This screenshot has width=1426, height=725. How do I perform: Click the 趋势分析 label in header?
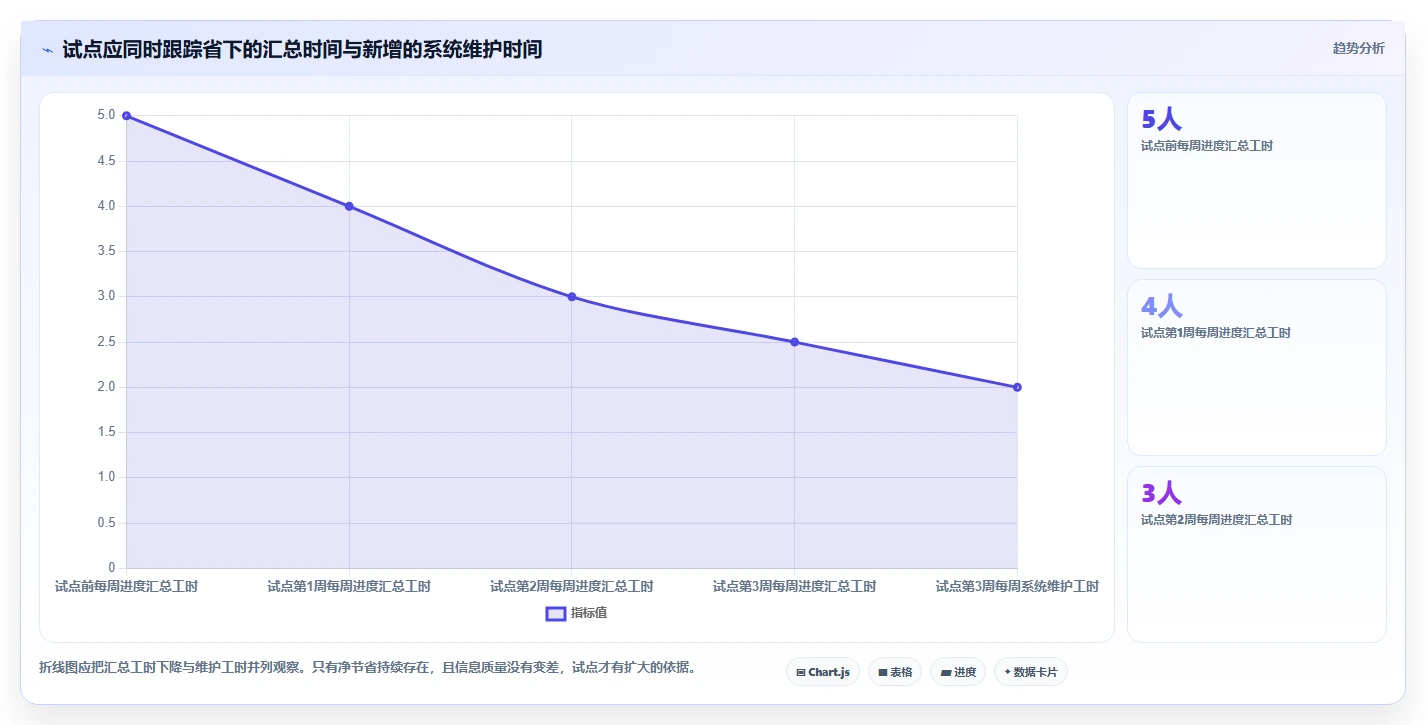1358,48
